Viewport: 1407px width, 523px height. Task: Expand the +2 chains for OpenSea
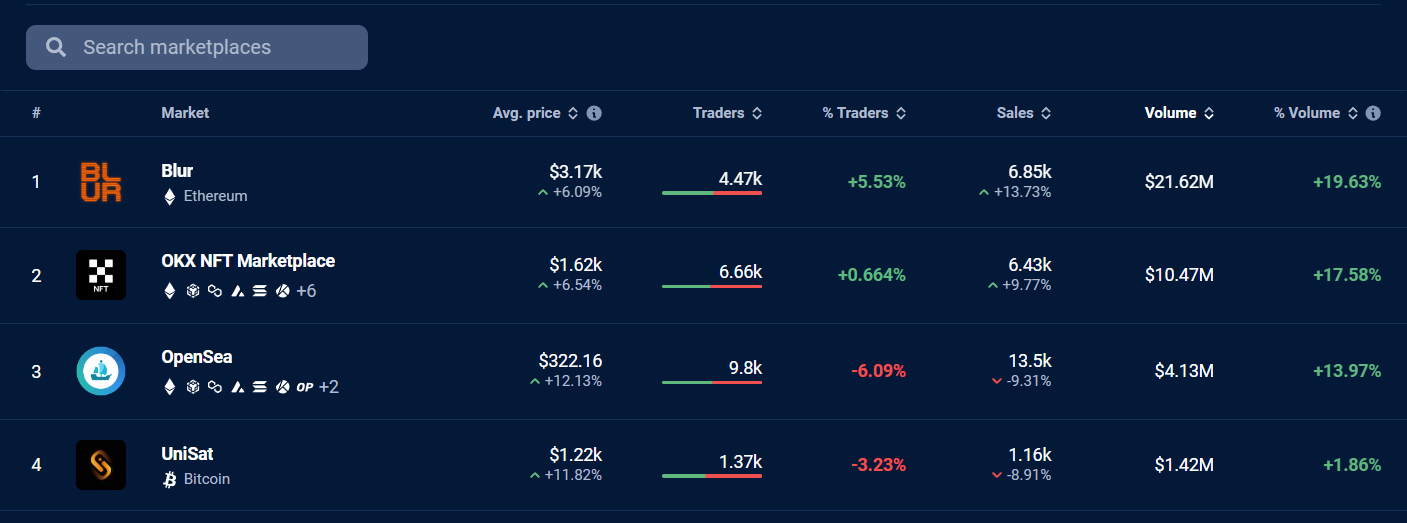(x=329, y=386)
